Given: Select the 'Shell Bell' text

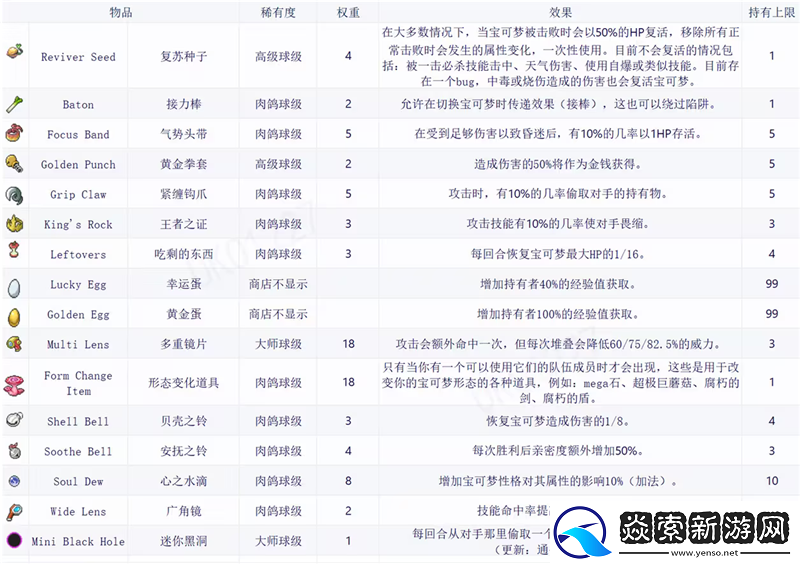Looking at the screenshot, I should pyautogui.click(x=78, y=421).
